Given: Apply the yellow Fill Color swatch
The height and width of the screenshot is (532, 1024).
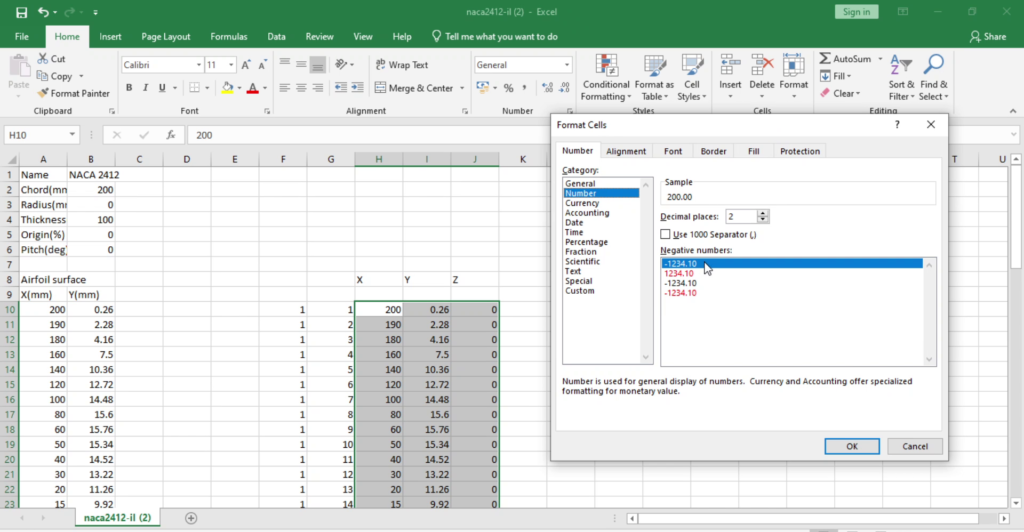Looking at the screenshot, I should click(x=227, y=87).
